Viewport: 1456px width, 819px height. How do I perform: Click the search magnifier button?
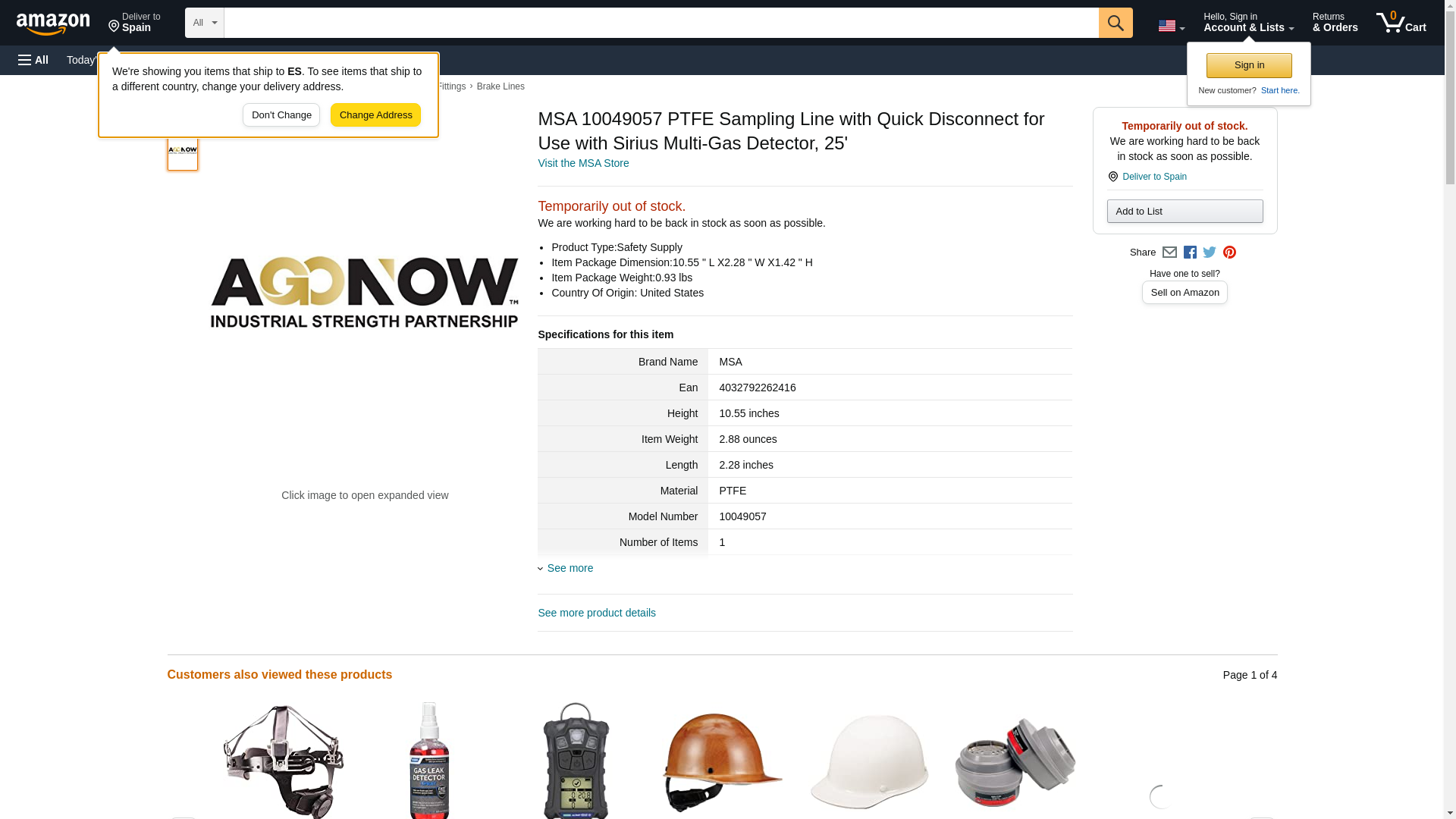coord(1115,23)
